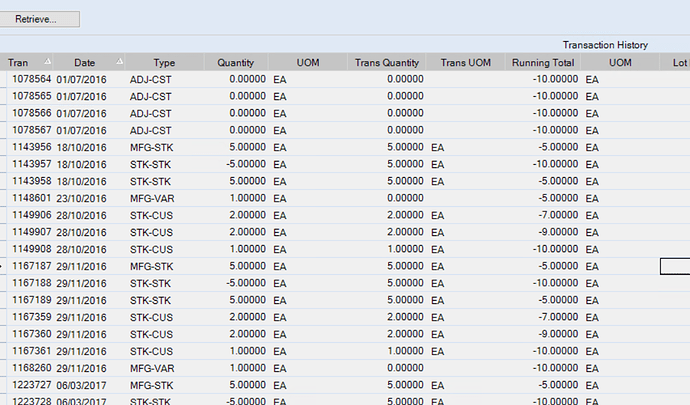690x405 pixels.
Task: Select transaction number 1167187
Action: pyautogui.click(x=32, y=266)
